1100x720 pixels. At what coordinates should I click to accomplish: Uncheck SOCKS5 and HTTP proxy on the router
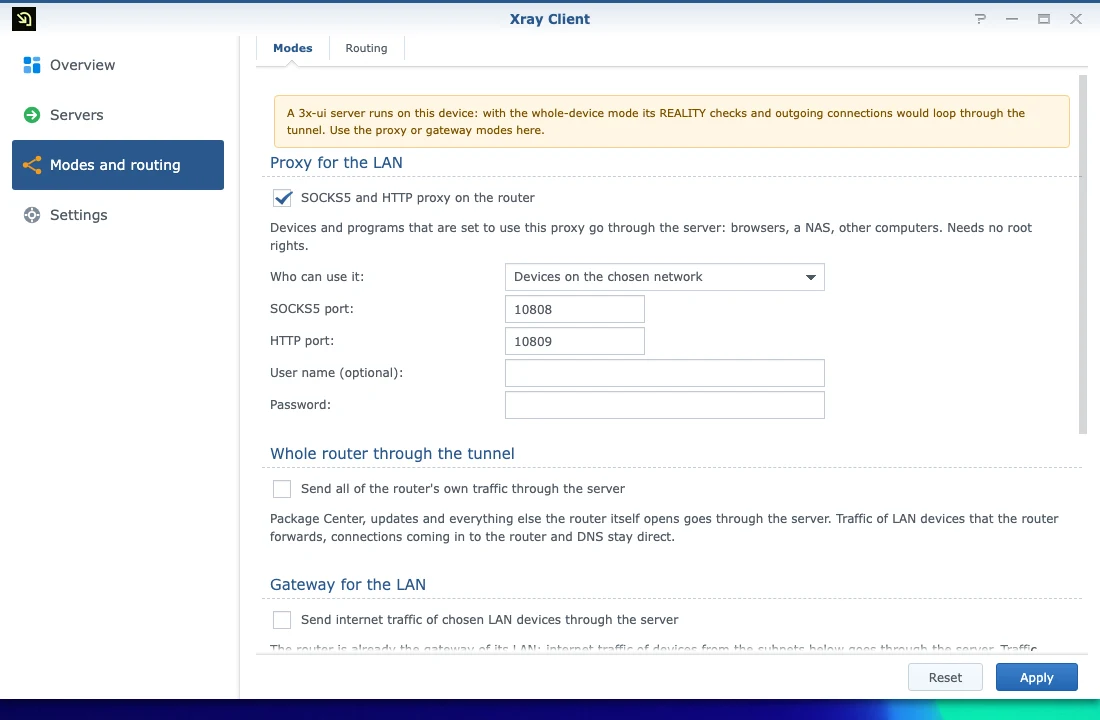tap(282, 198)
